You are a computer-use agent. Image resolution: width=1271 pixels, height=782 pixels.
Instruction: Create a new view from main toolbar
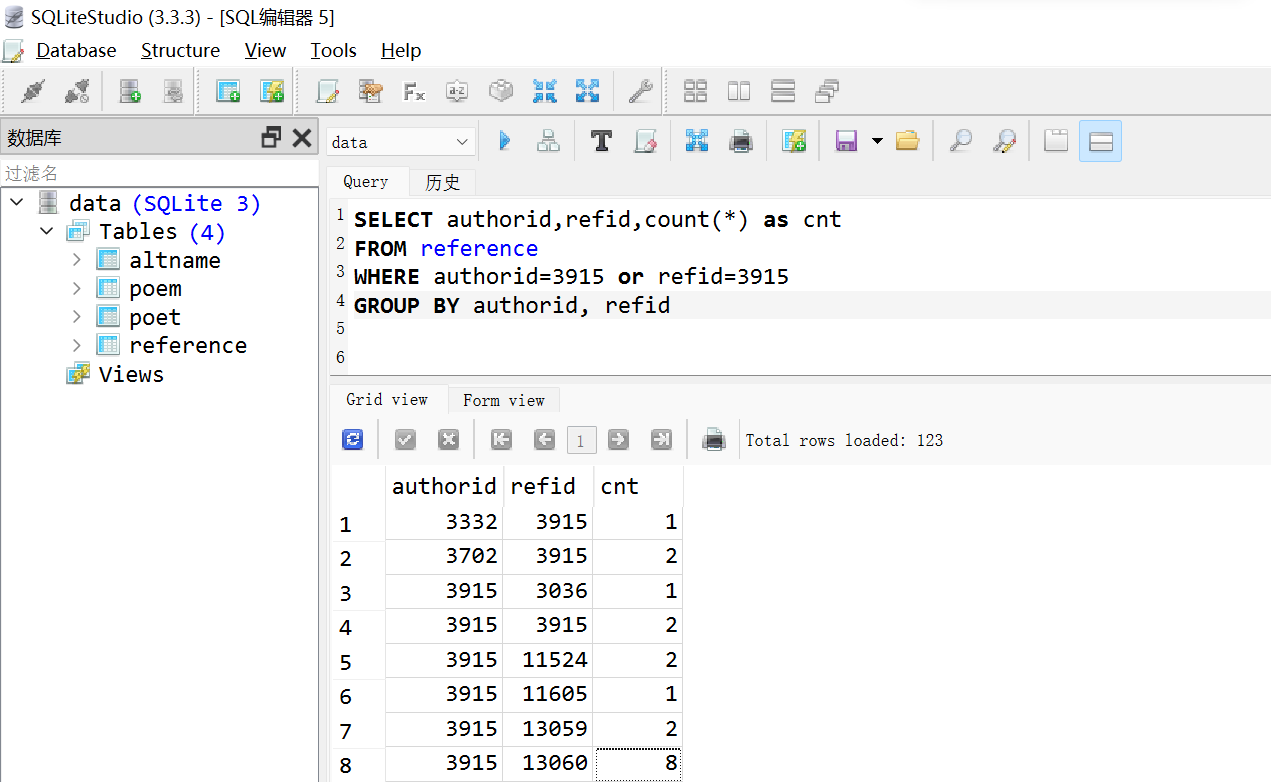272,92
